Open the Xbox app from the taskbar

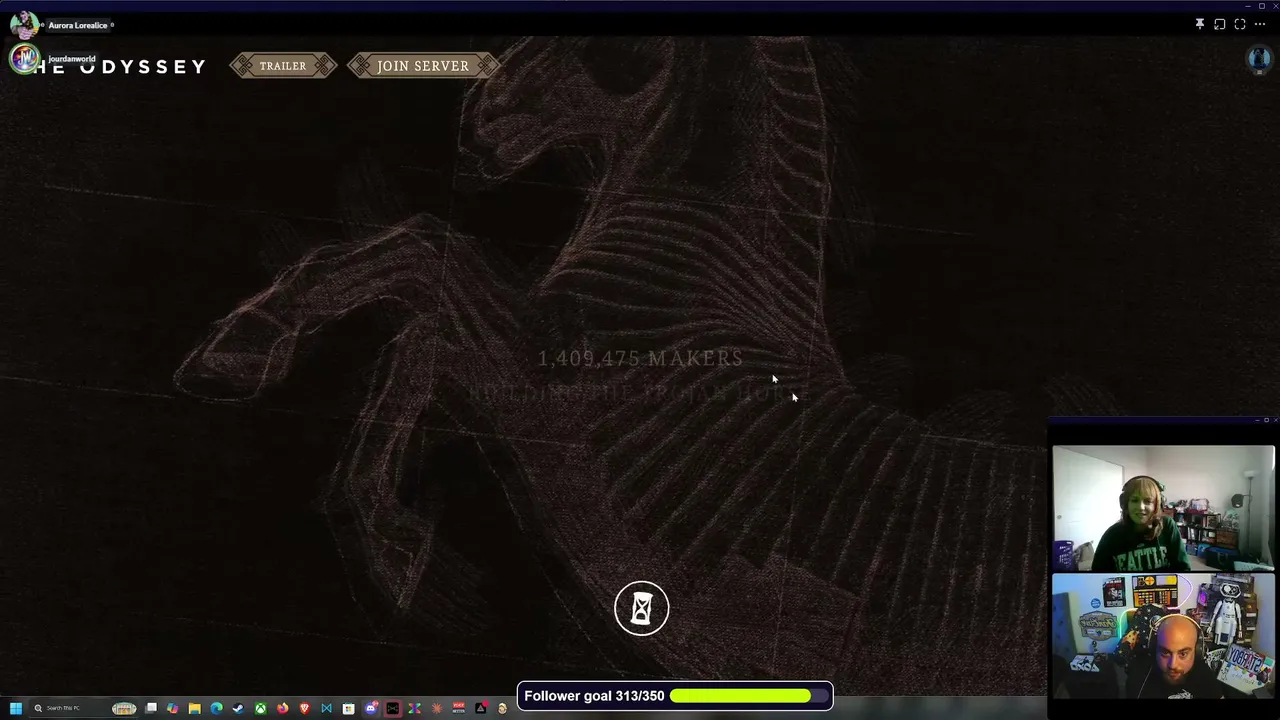(x=260, y=708)
